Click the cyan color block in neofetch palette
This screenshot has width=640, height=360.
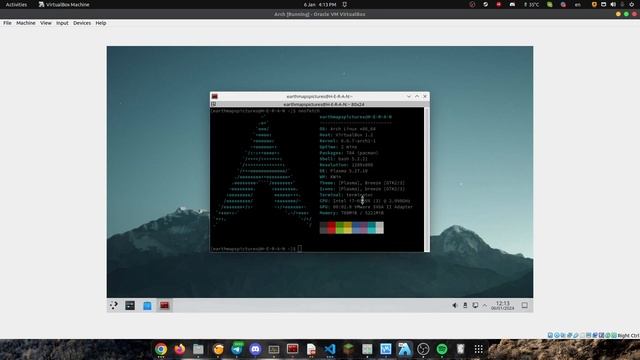[x=371, y=228]
